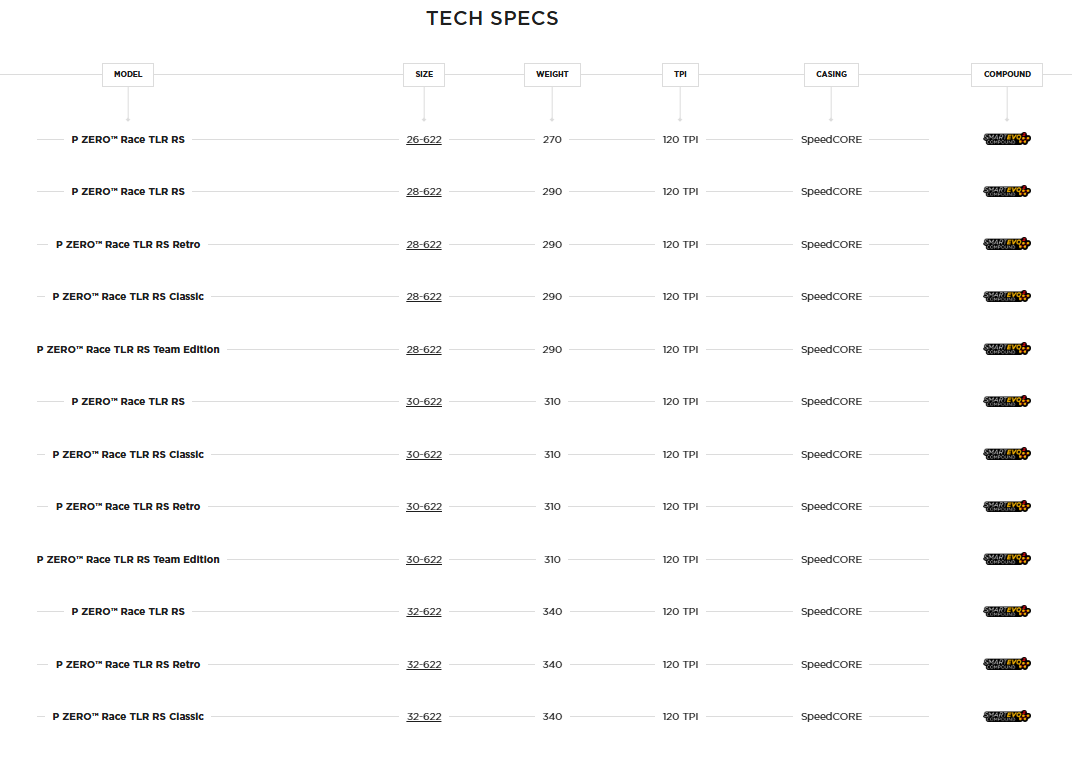Select the TPI column header
Screen dimensions: 1072x772
tap(680, 75)
